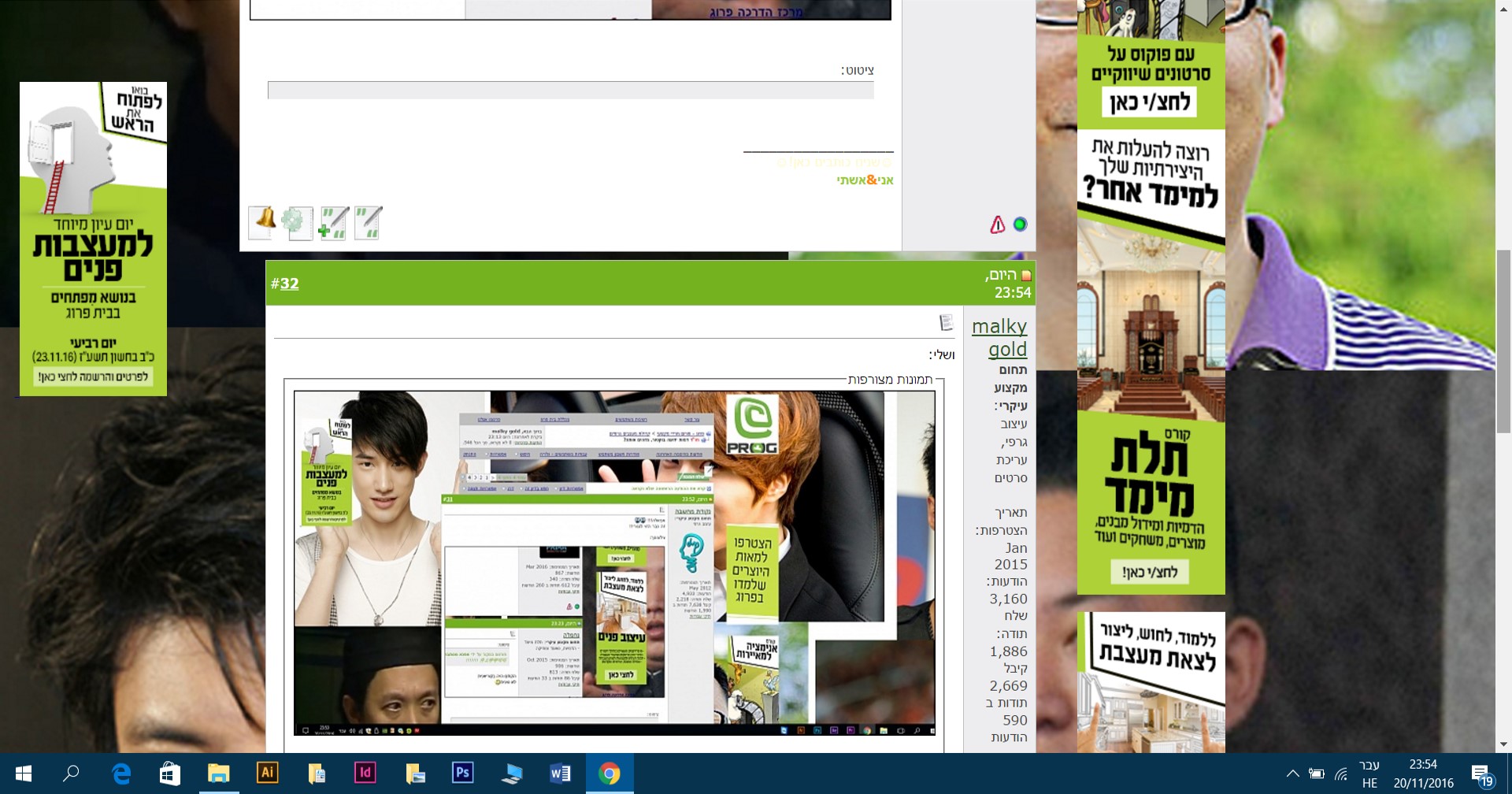Click the thanks-received count '2,669'
1512x794 pixels.
(x=1008, y=686)
